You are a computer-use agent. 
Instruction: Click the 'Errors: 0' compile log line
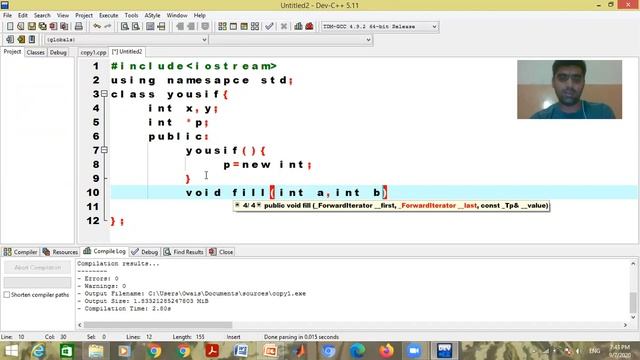coord(98,278)
